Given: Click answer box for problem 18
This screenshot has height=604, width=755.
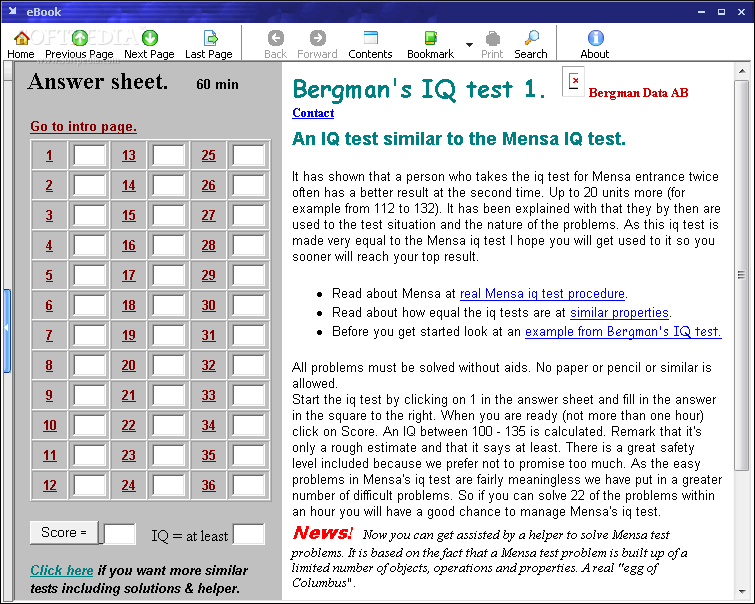Looking at the screenshot, I should pyautogui.click(x=169, y=305).
